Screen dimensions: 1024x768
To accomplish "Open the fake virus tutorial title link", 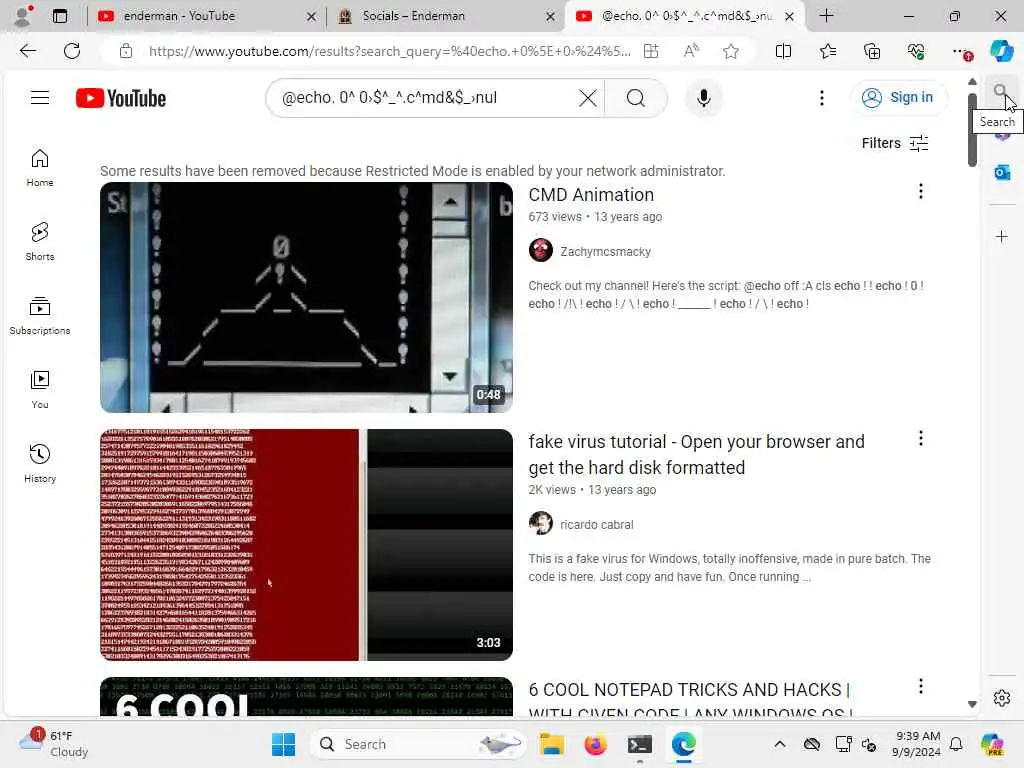I will [696, 455].
